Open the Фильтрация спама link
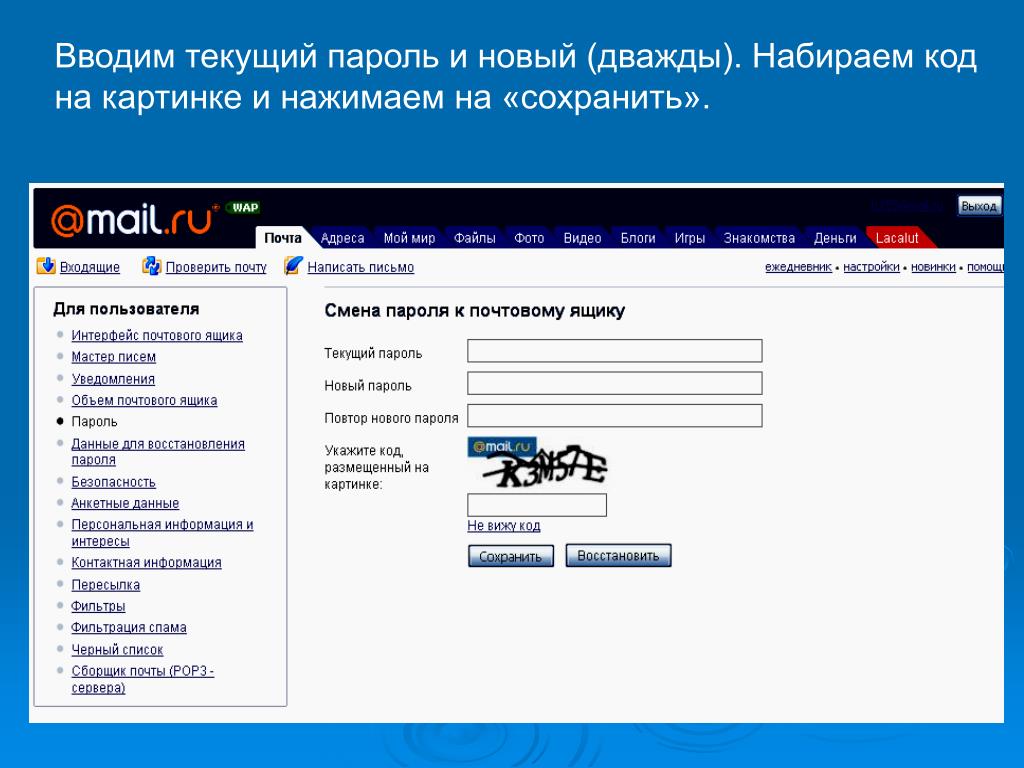This screenshot has width=1024, height=768. [129, 628]
